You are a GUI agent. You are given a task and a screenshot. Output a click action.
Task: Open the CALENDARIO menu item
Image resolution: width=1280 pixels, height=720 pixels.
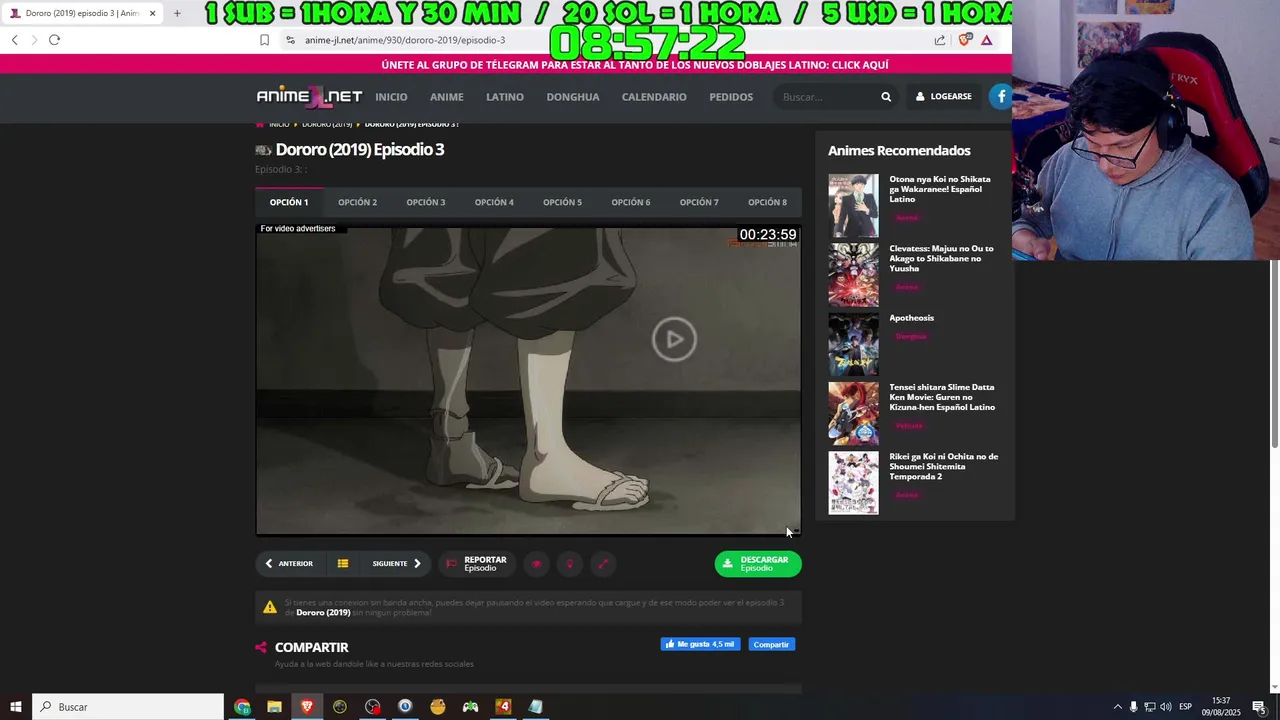(x=654, y=97)
